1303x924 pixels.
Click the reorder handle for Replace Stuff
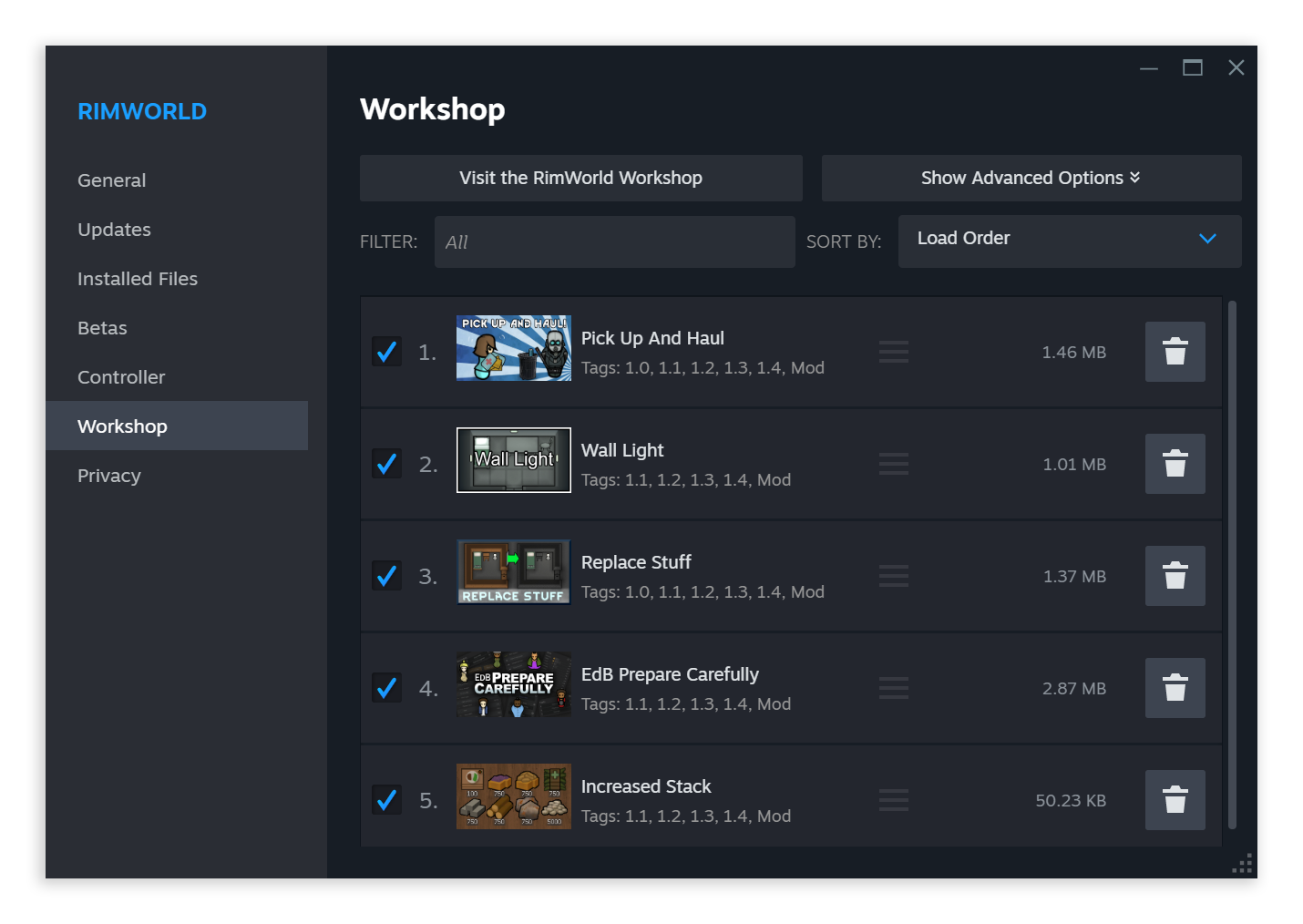pos(894,576)
